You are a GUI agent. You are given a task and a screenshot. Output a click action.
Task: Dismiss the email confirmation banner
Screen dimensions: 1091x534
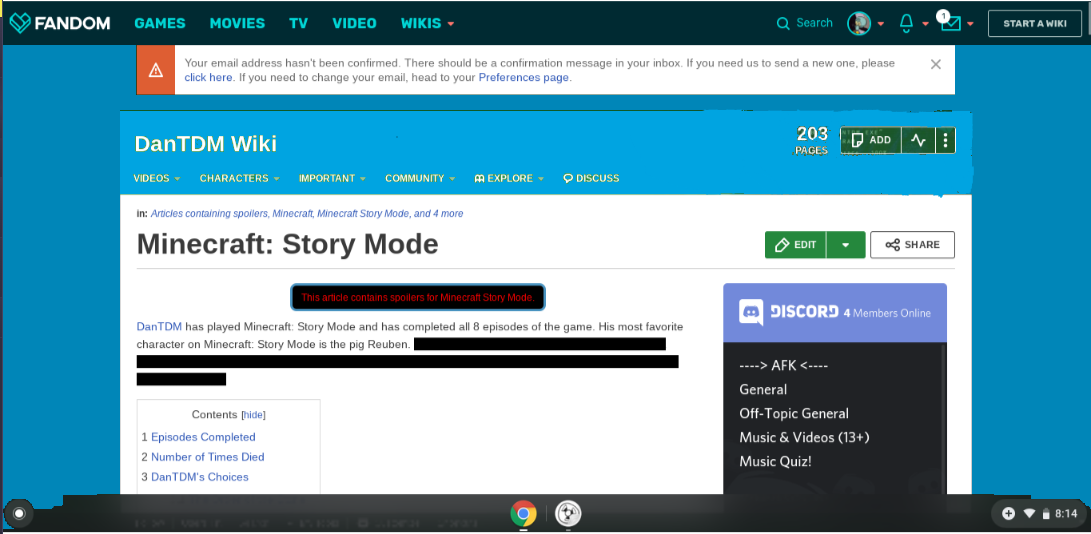935,64
